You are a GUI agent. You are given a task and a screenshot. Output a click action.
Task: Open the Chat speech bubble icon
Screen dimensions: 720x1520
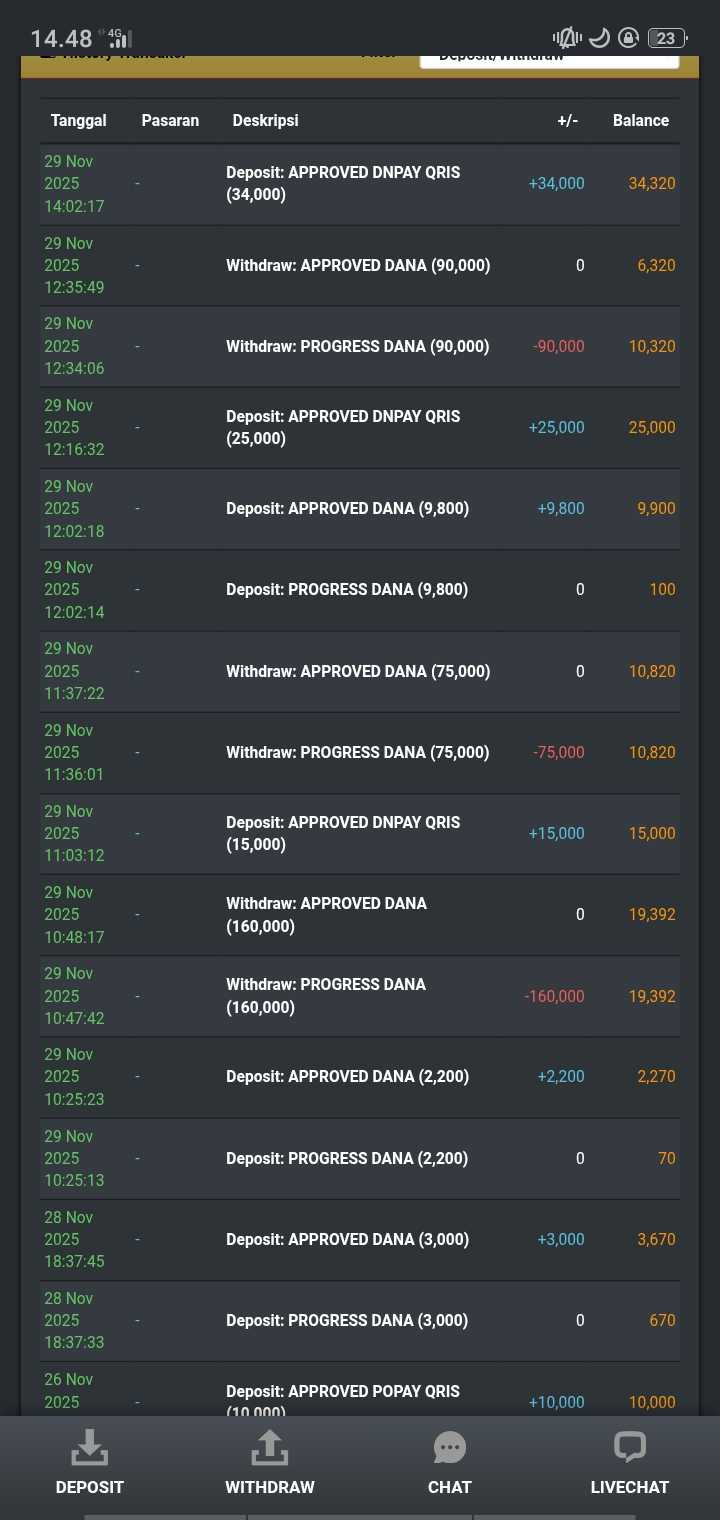[450, 1447]
